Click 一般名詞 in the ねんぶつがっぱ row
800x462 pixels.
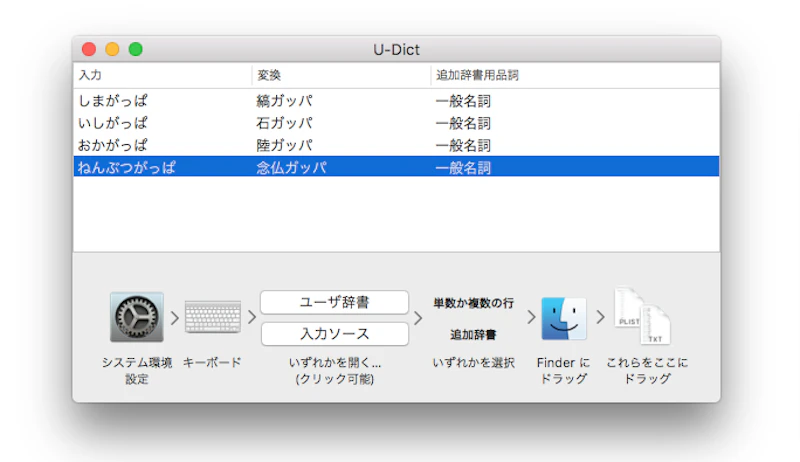pyautogui.click(x=463, y=168)
